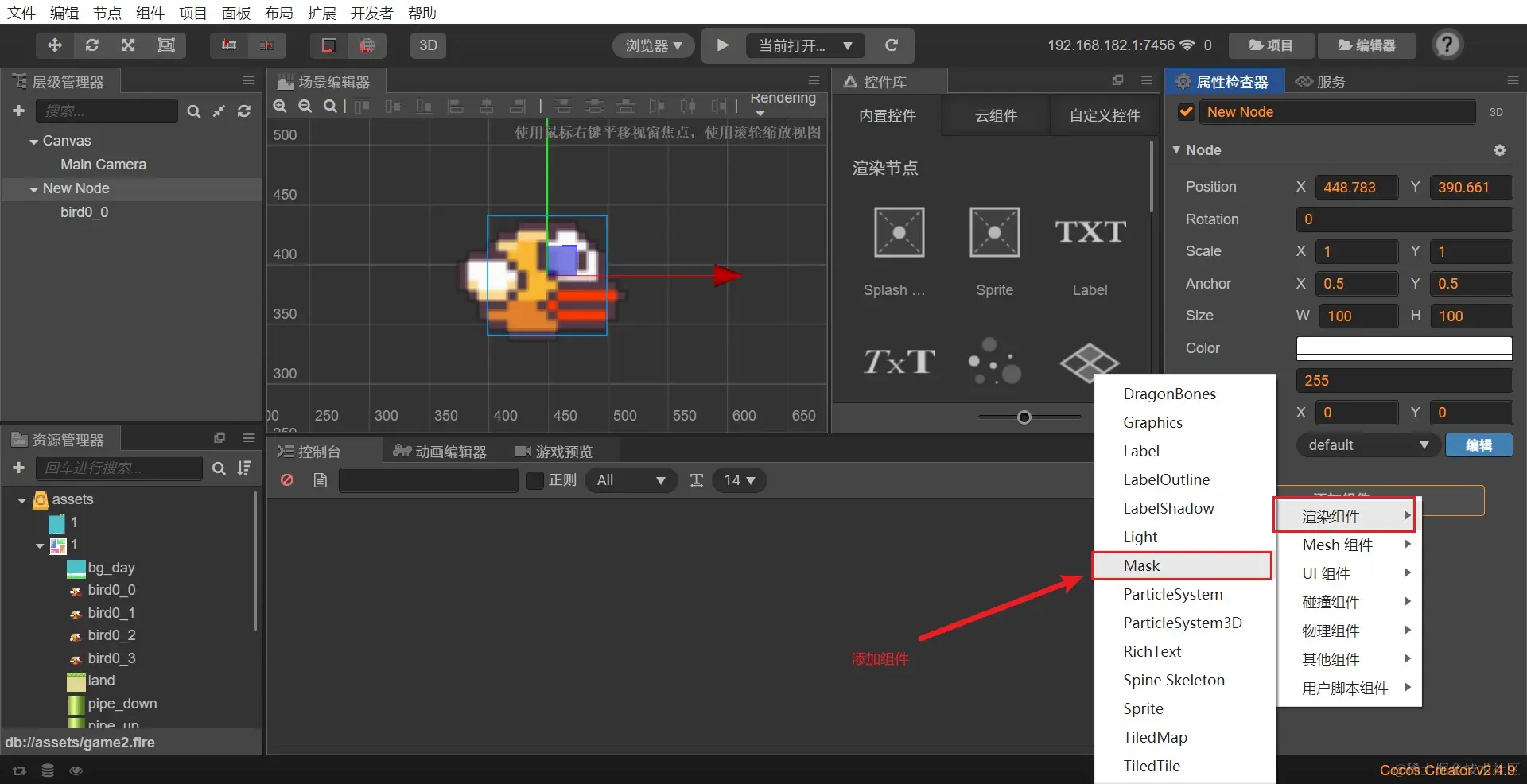The image size is (1527, 784).
Task: Toggle the node 3D property switch
Action: coord(1496,113)
